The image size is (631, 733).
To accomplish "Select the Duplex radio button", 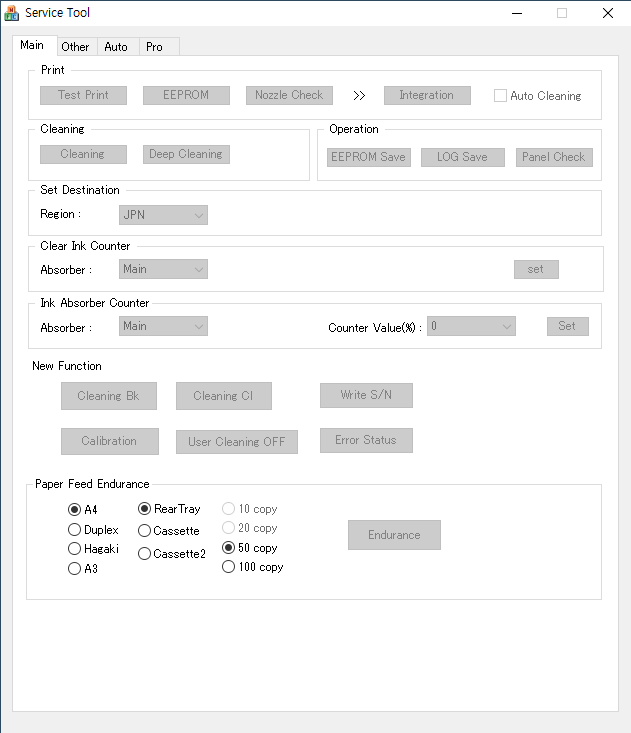I will click(x=74, y=530).
